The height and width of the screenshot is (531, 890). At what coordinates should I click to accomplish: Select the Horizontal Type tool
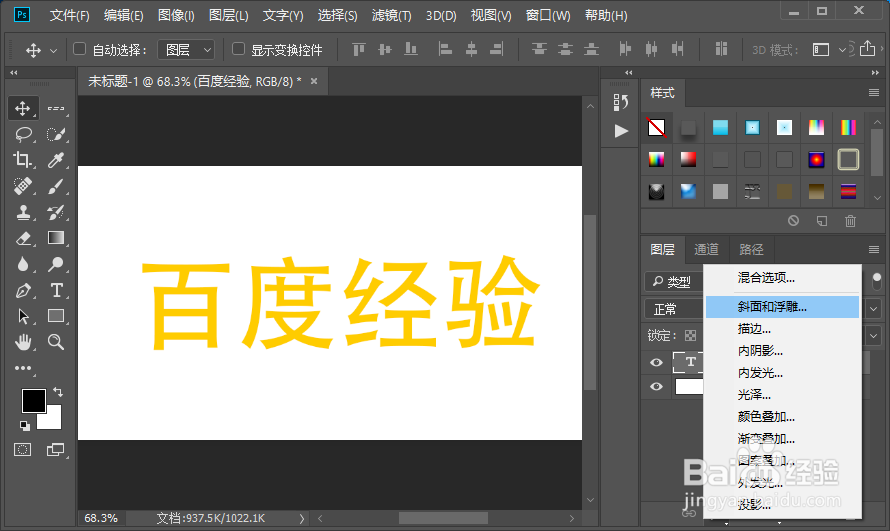56,290
